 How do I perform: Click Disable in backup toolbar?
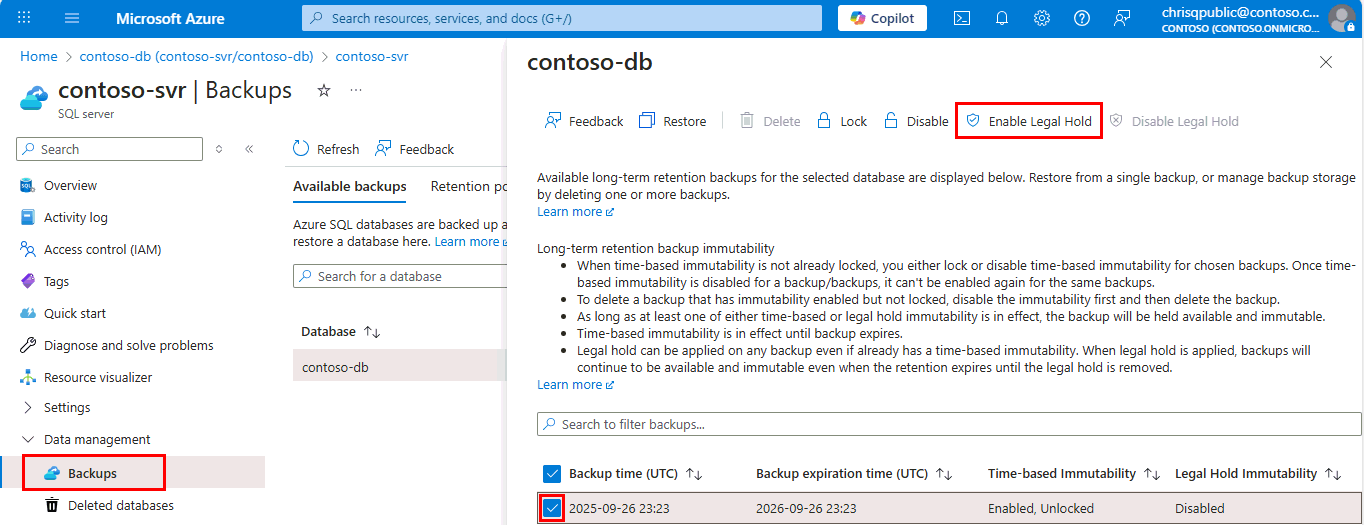915,121
